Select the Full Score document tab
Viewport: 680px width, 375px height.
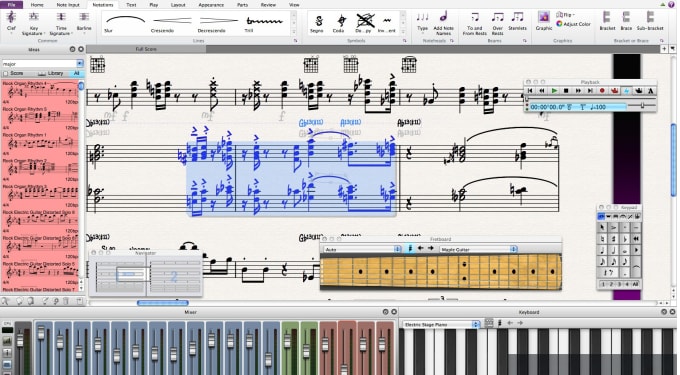click(146, 49)
